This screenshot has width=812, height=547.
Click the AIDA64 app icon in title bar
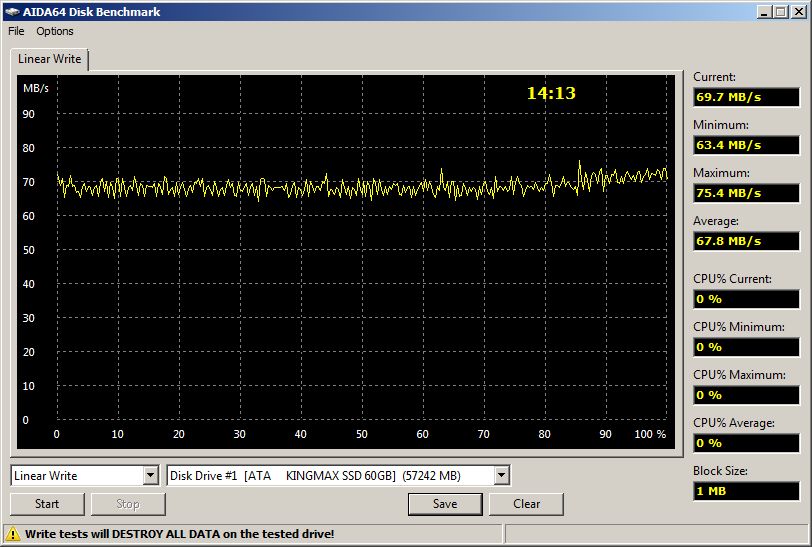coord(13,11)
